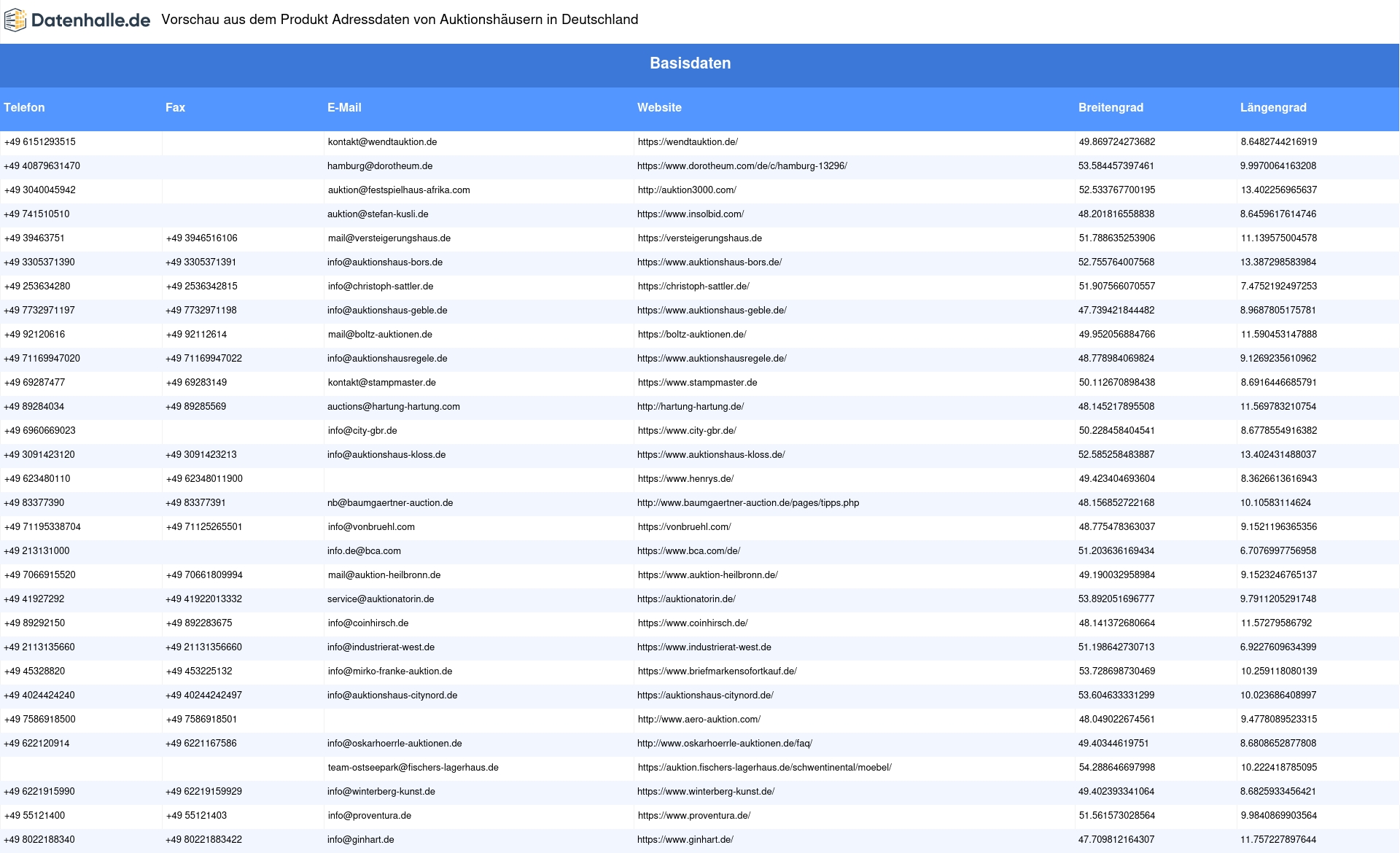Select email nb@baumgaertner-auction.de
This screenshot has height=853, width=1400.
coord(390,503)
